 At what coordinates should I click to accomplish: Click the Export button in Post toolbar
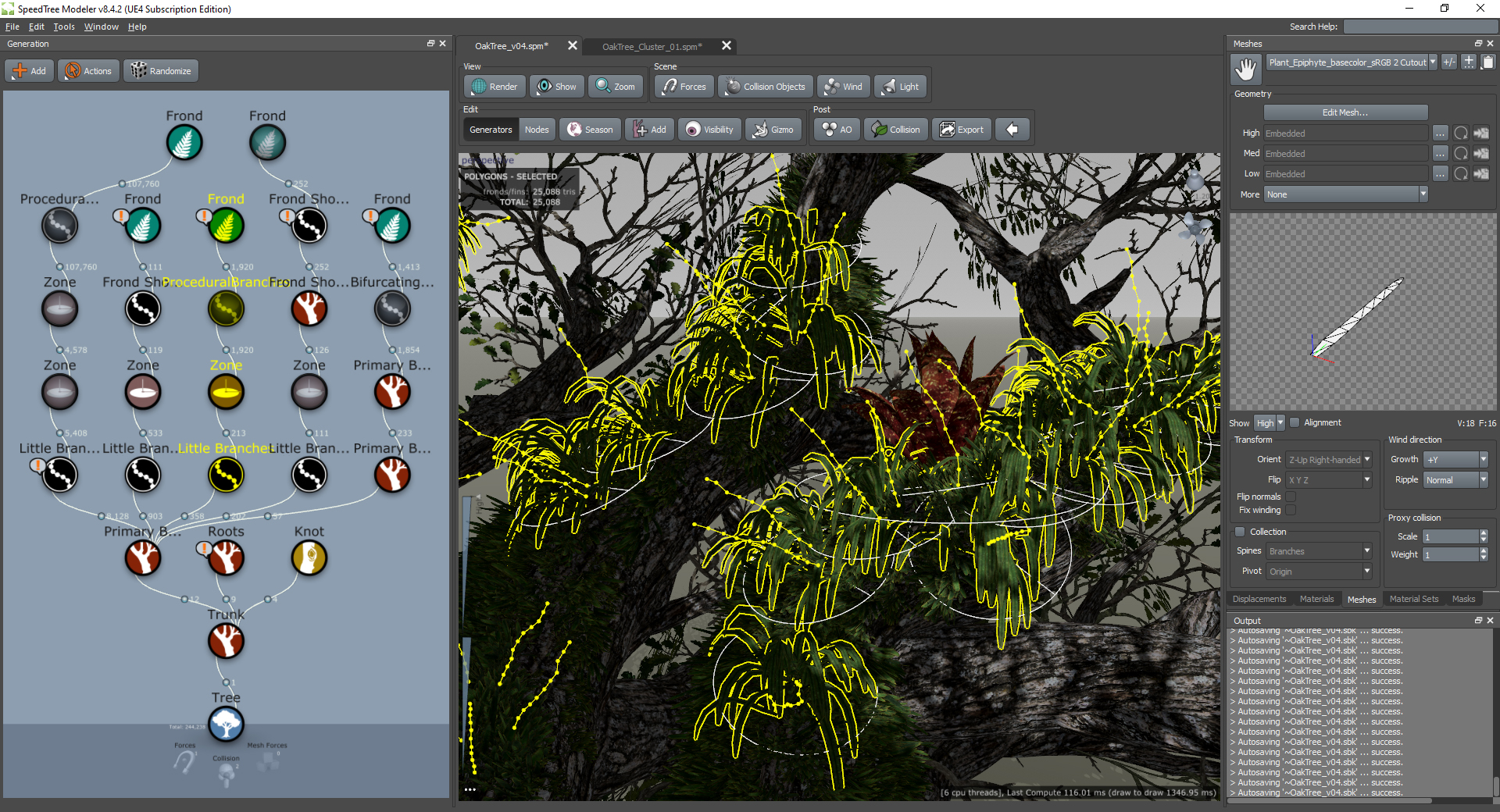click(962, 130)
